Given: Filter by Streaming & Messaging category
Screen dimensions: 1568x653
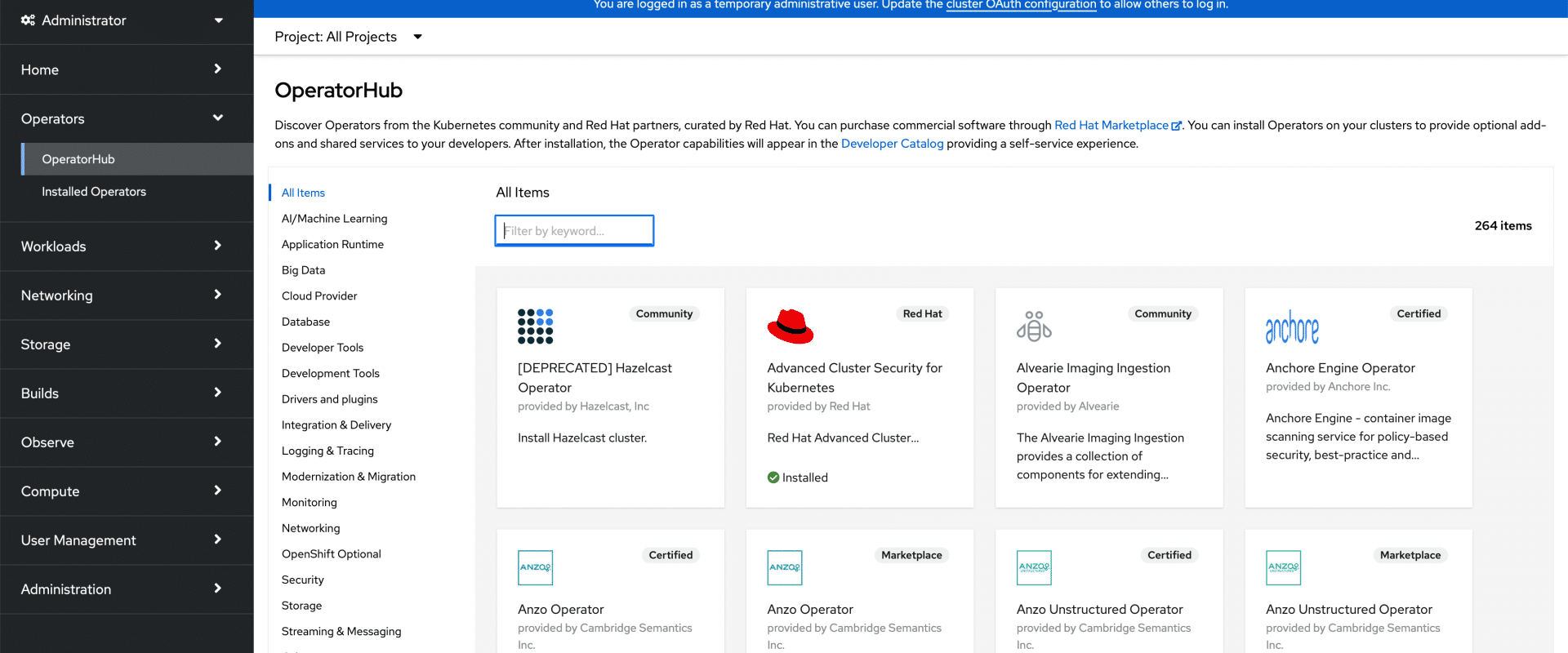Looking at the screenshot, I should (341, 632).
